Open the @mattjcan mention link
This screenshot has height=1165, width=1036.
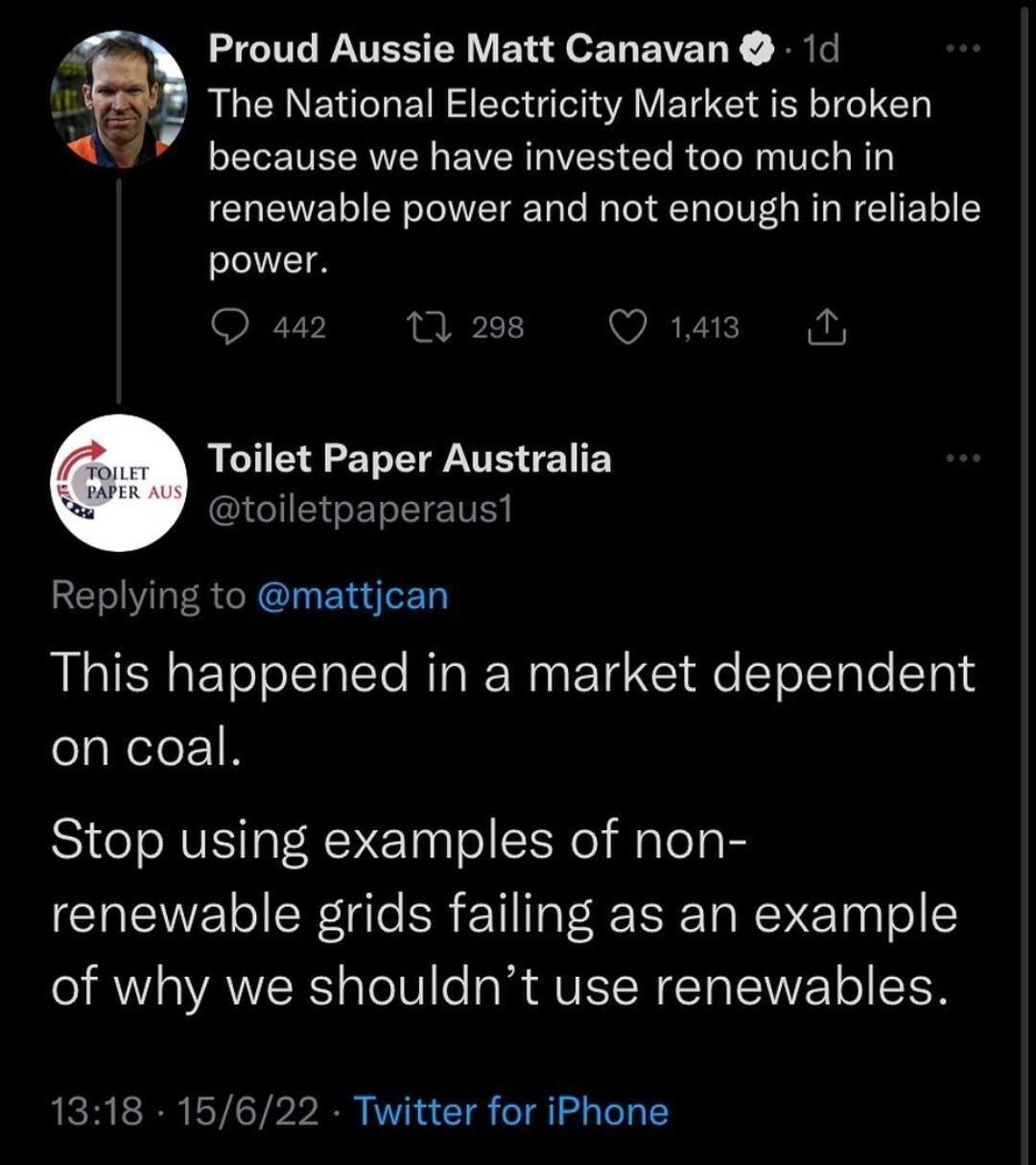point(355,595)
